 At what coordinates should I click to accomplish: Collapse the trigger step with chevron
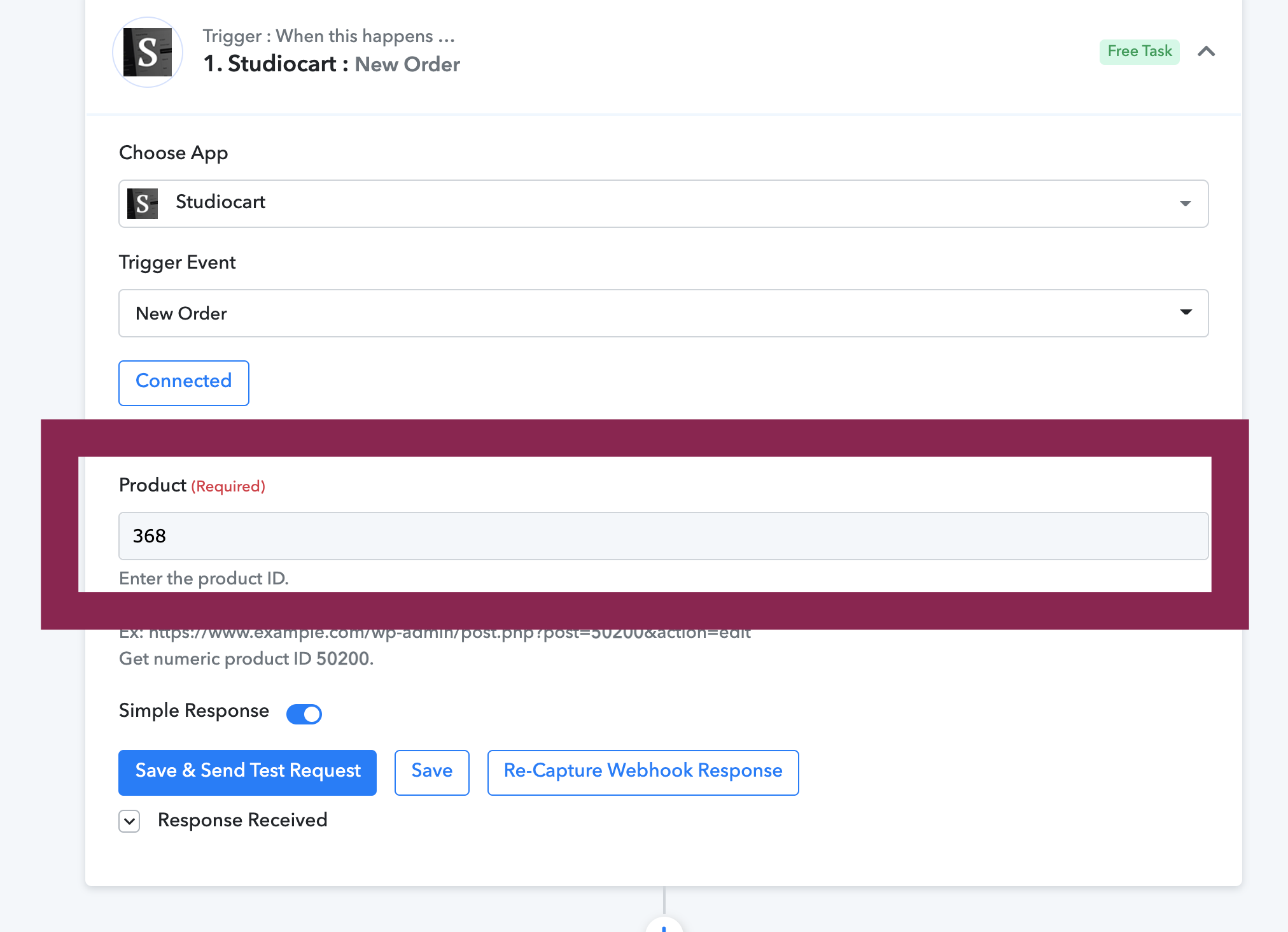pos(1206,52)
